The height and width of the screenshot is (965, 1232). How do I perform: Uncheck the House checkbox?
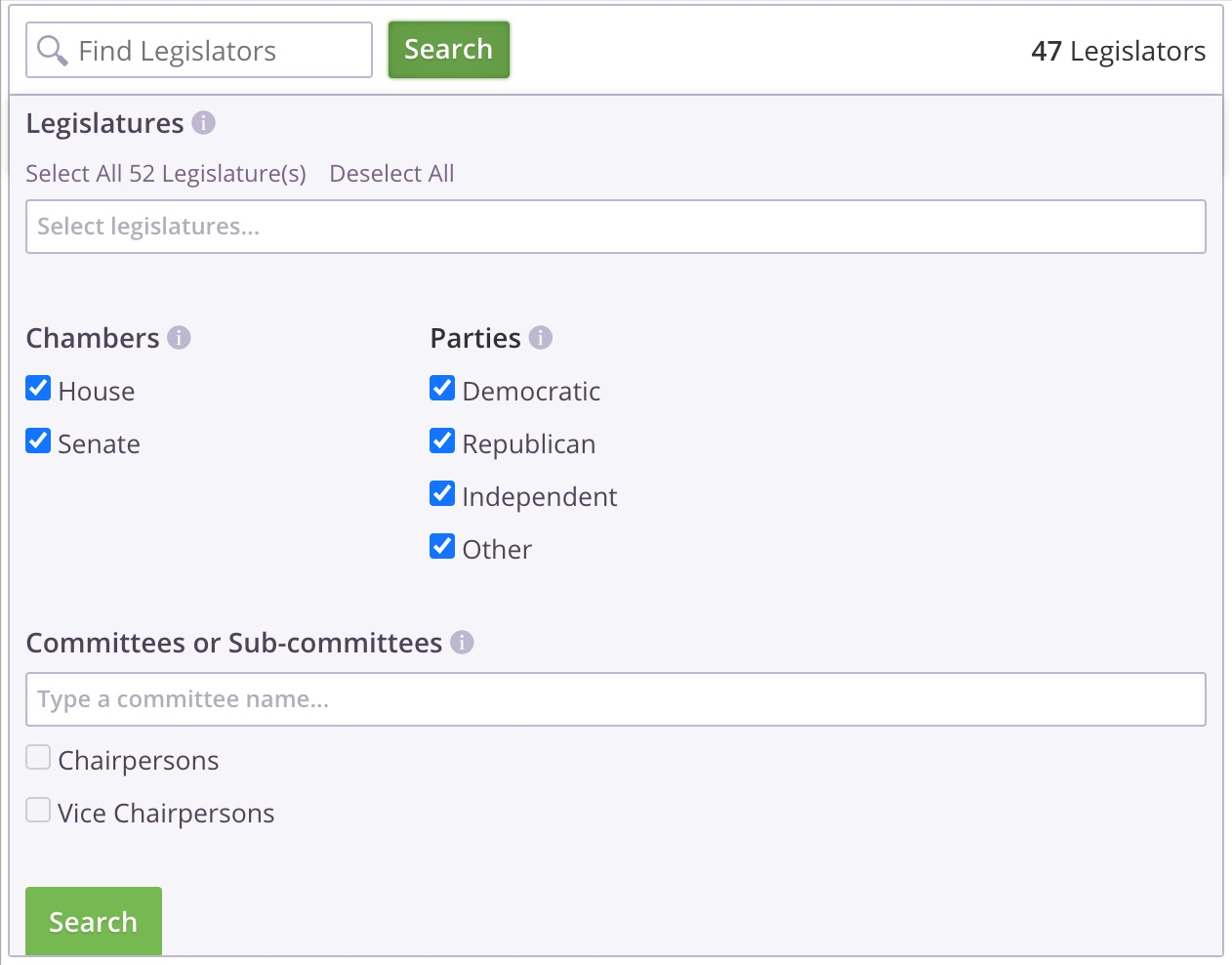(x=38, y=389)
